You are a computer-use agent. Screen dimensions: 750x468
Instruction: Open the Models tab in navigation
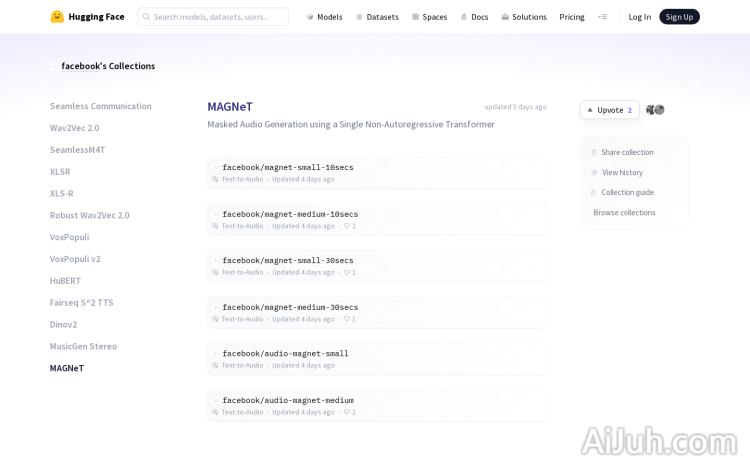[324, 17]
